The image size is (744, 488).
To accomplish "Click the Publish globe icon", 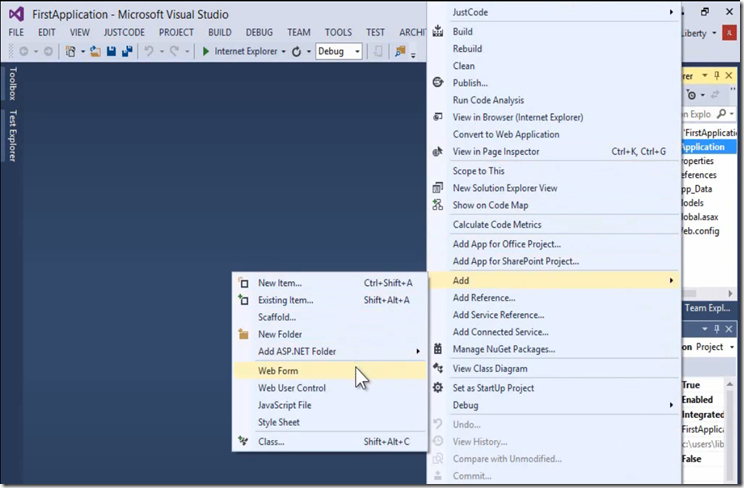I will pos(437,82).
